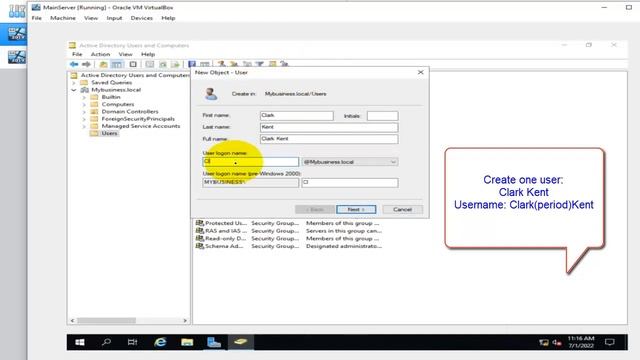Select the Read-only D... list row

[289, 238]
